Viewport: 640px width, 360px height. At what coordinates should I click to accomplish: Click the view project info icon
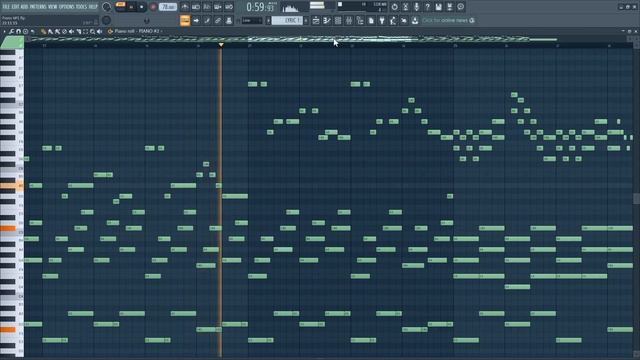[460, 7]
